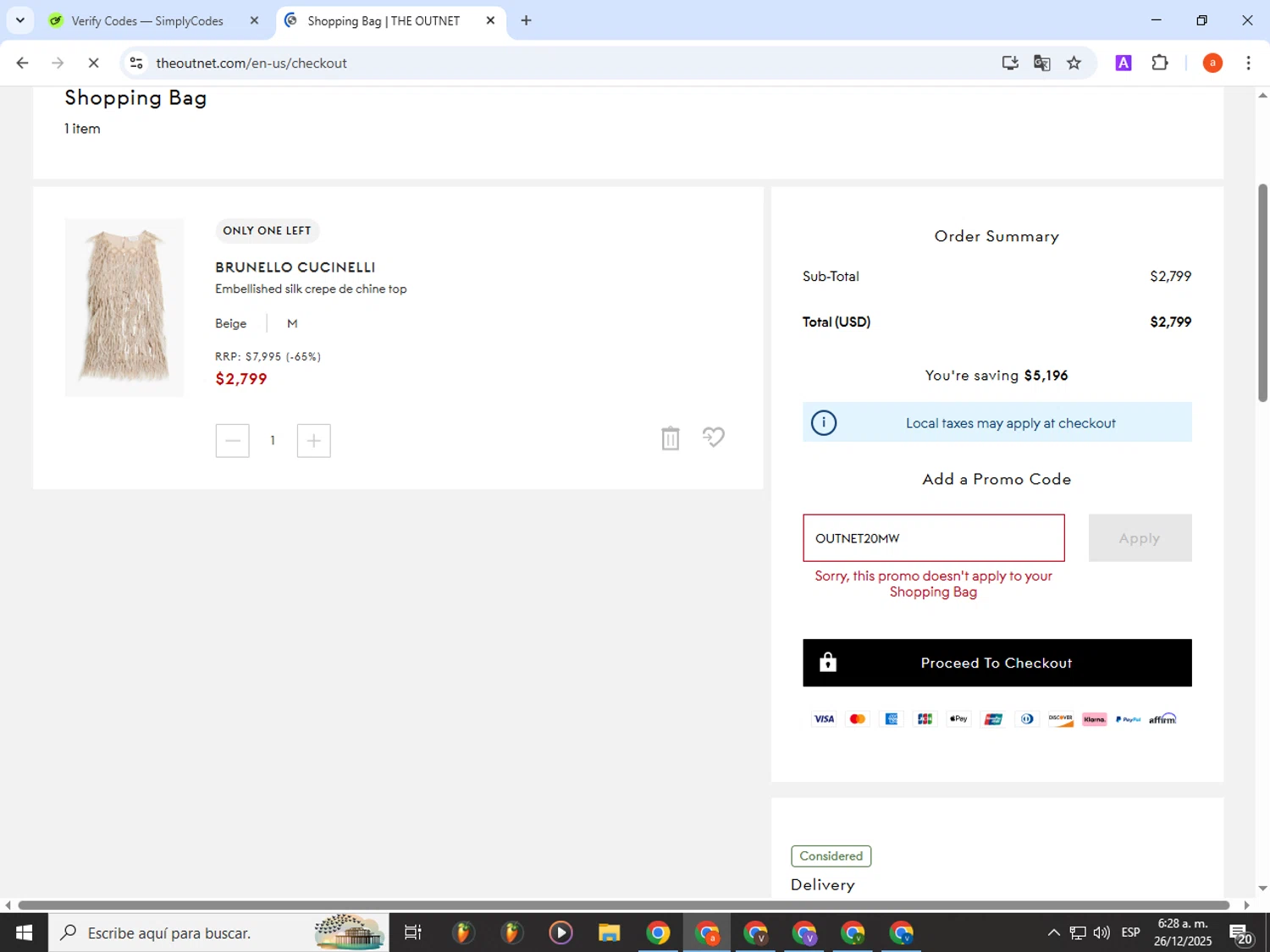The image size is (1270, 952).
Task: Close the SimplyCodes tab
Action: (x=254, y=20)
